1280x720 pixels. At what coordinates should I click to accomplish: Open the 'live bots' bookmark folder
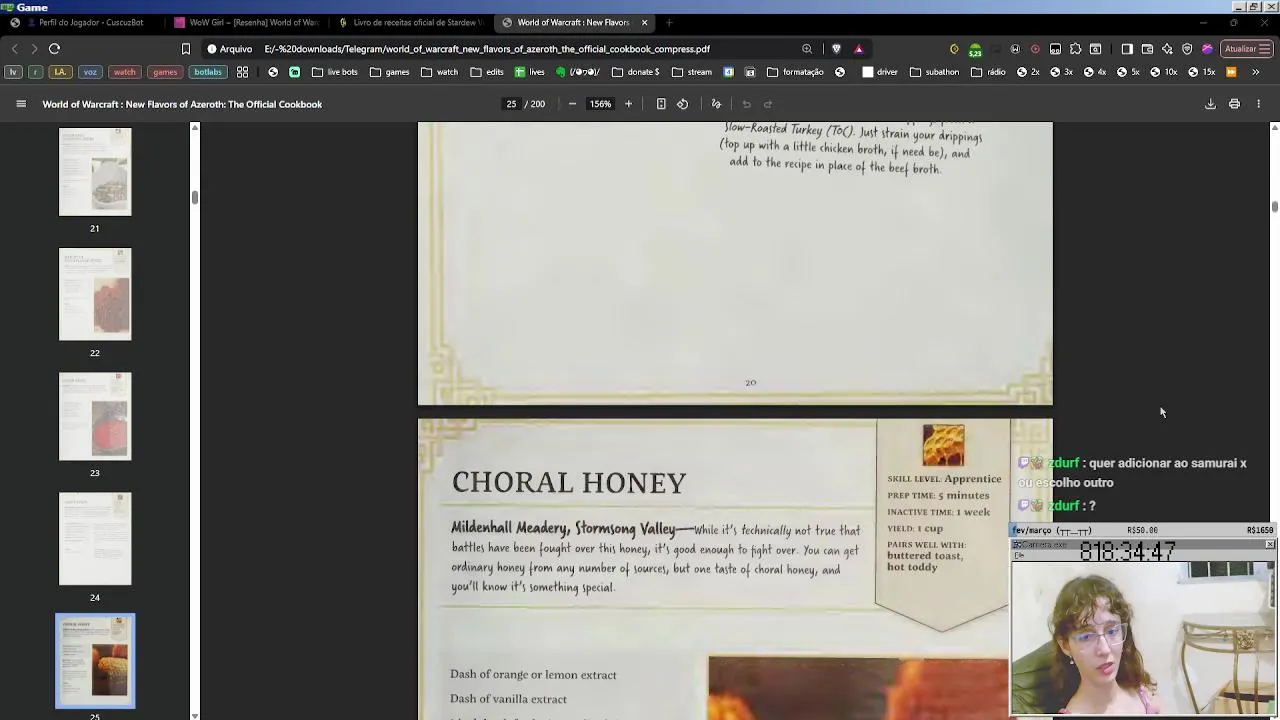335,72
